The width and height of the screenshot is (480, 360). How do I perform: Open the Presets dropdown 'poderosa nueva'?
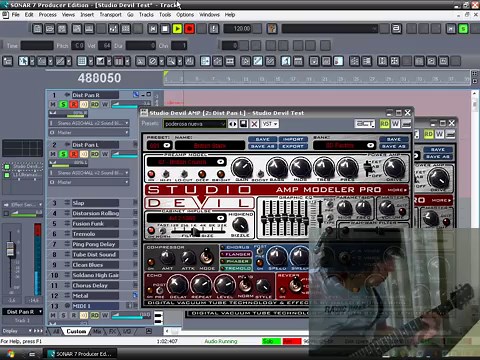tap(195, 124)
